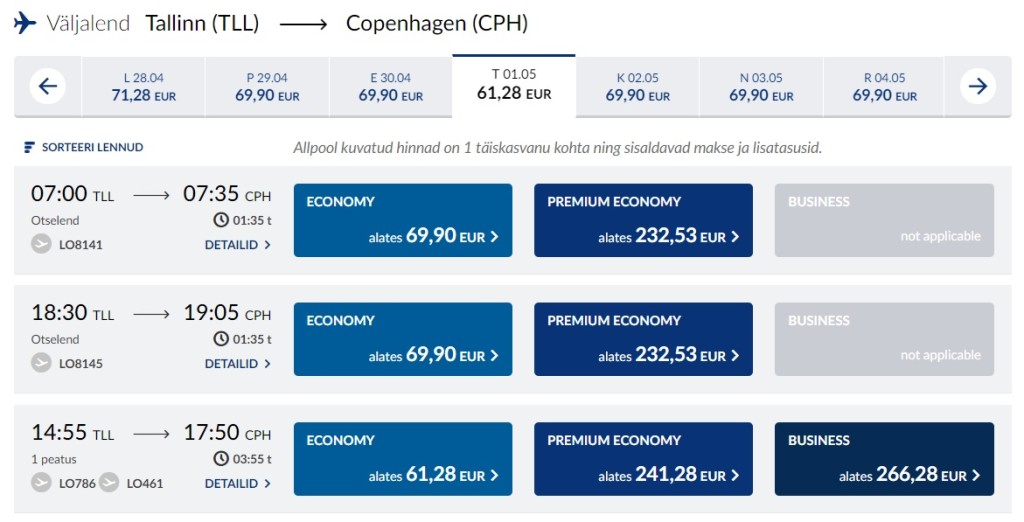Screen dimensions: 1024x522
Task: Click the airline logo next to LO8141
Action: pos(41,244)
